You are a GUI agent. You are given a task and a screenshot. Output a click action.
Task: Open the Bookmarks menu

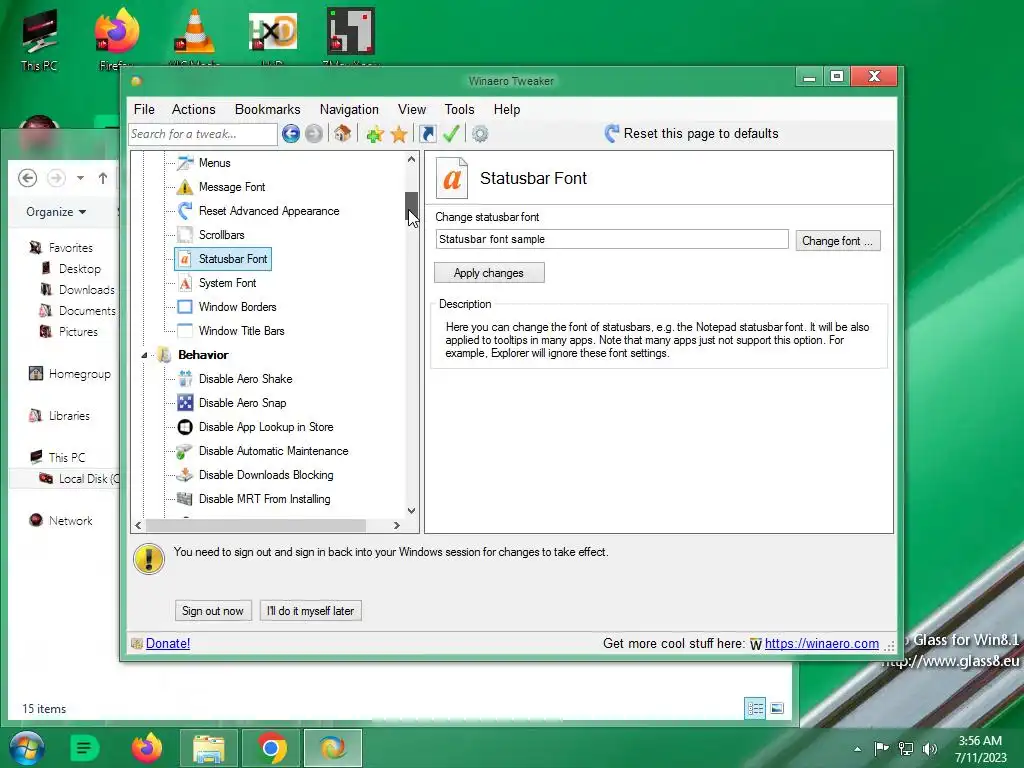(x=268, y=109)
